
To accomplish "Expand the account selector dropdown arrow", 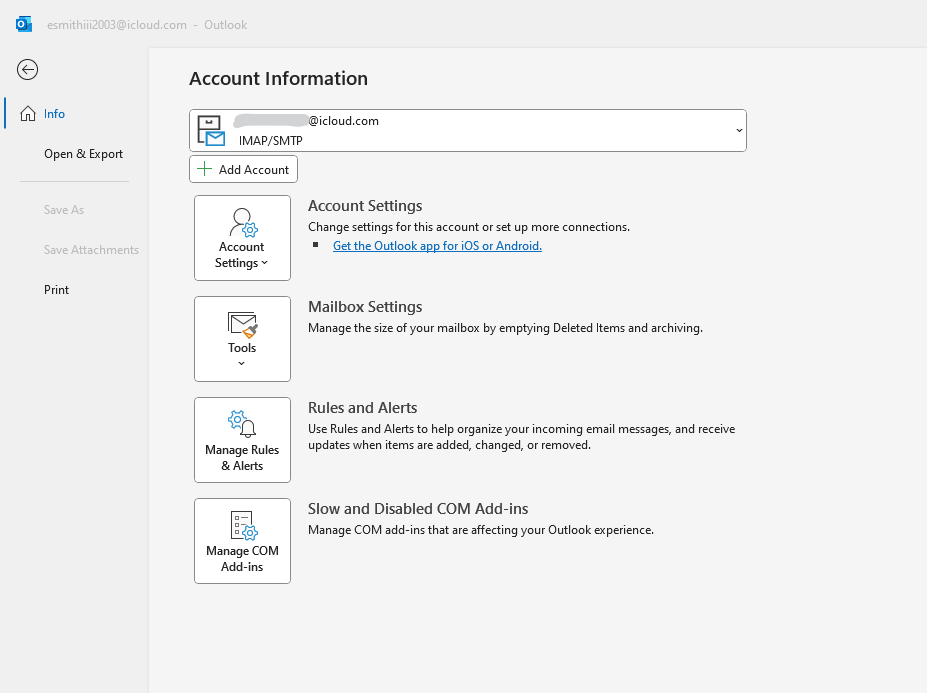I will [x=739, y=130].
